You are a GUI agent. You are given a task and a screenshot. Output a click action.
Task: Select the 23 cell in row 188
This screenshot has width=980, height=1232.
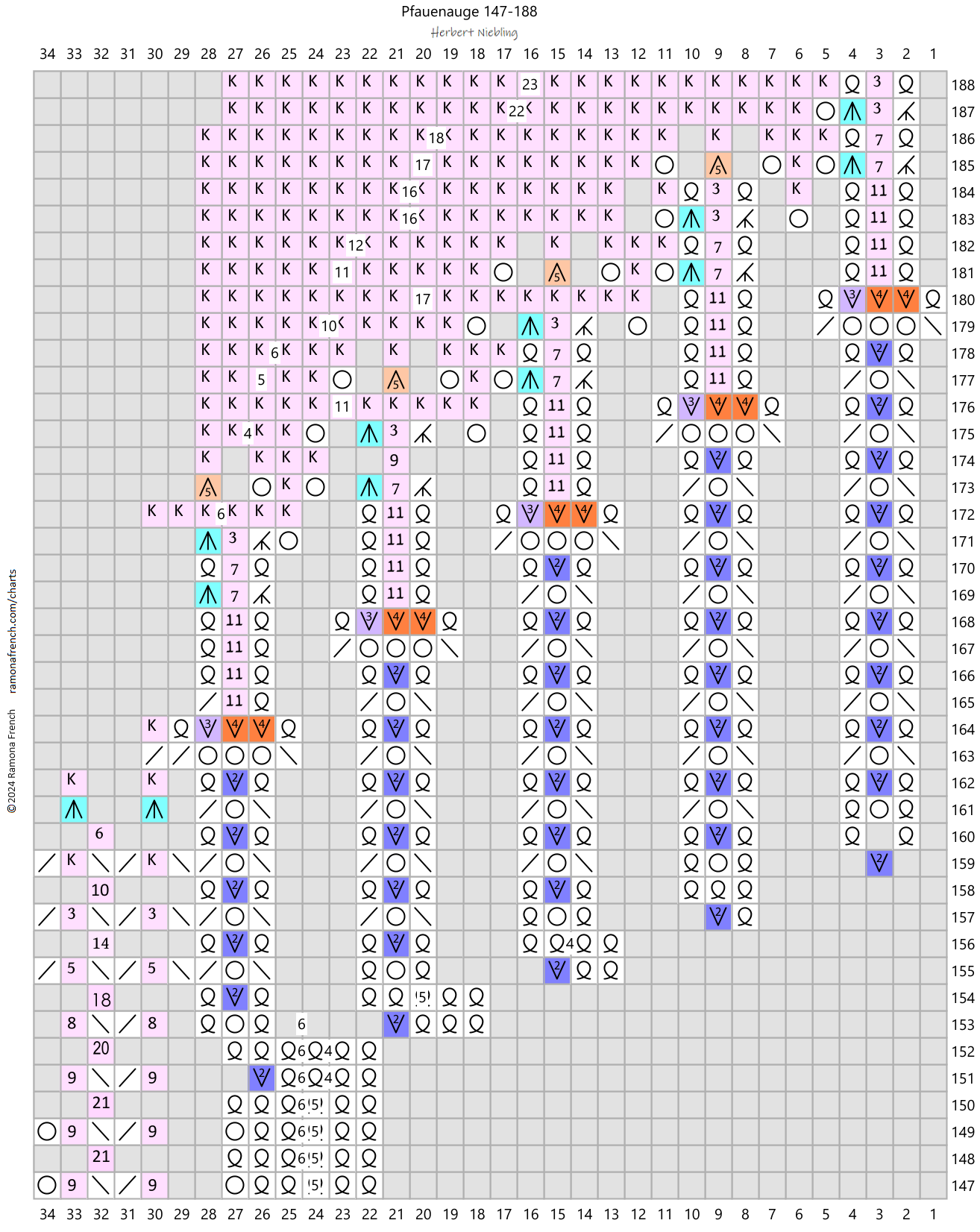pyautogui.click(x=530, y=84)
